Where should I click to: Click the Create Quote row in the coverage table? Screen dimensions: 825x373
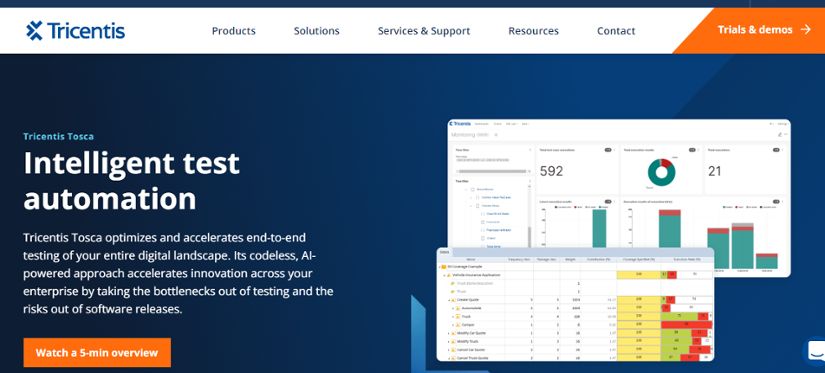pyautogui.click(x=575, y=299)
